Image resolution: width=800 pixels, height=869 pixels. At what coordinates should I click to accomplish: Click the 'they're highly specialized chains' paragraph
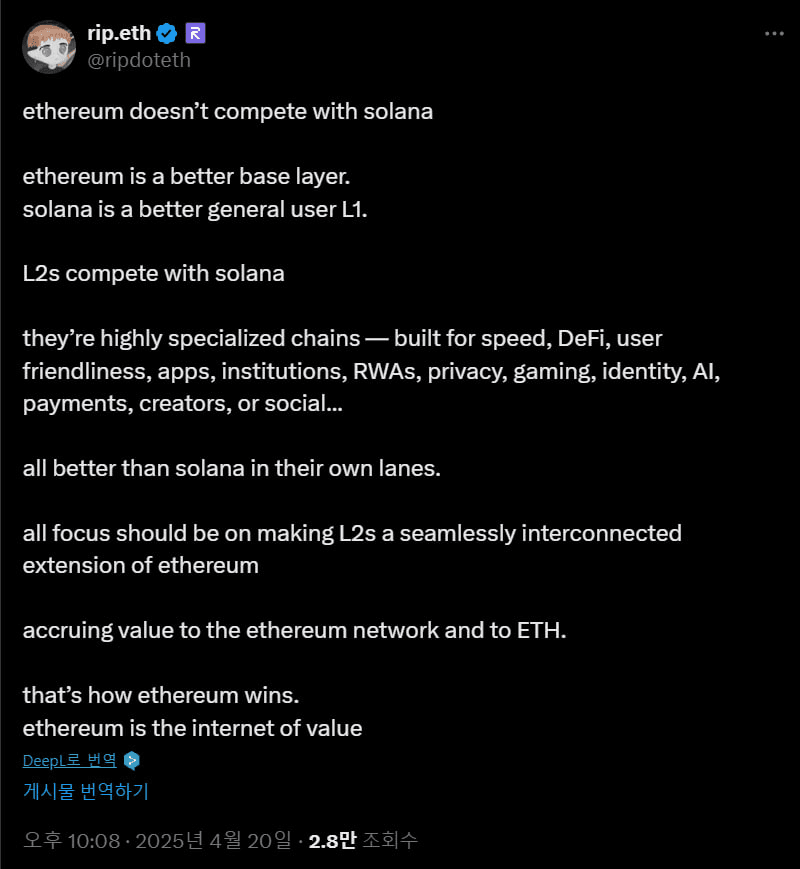pos(371,371)
